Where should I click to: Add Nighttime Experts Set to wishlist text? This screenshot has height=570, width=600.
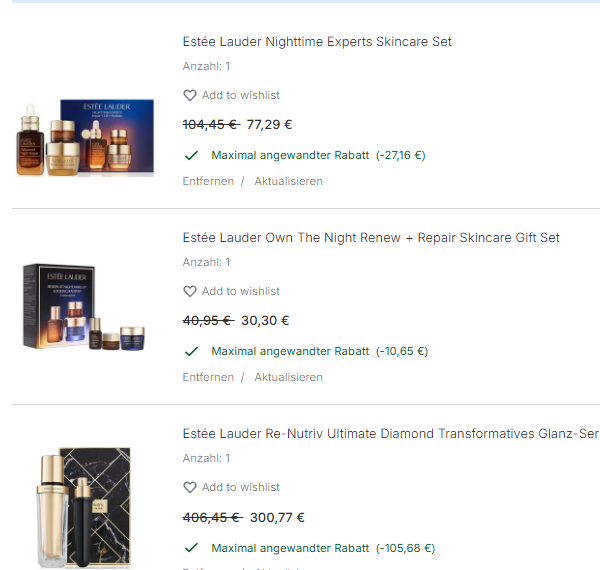(241, 95)
